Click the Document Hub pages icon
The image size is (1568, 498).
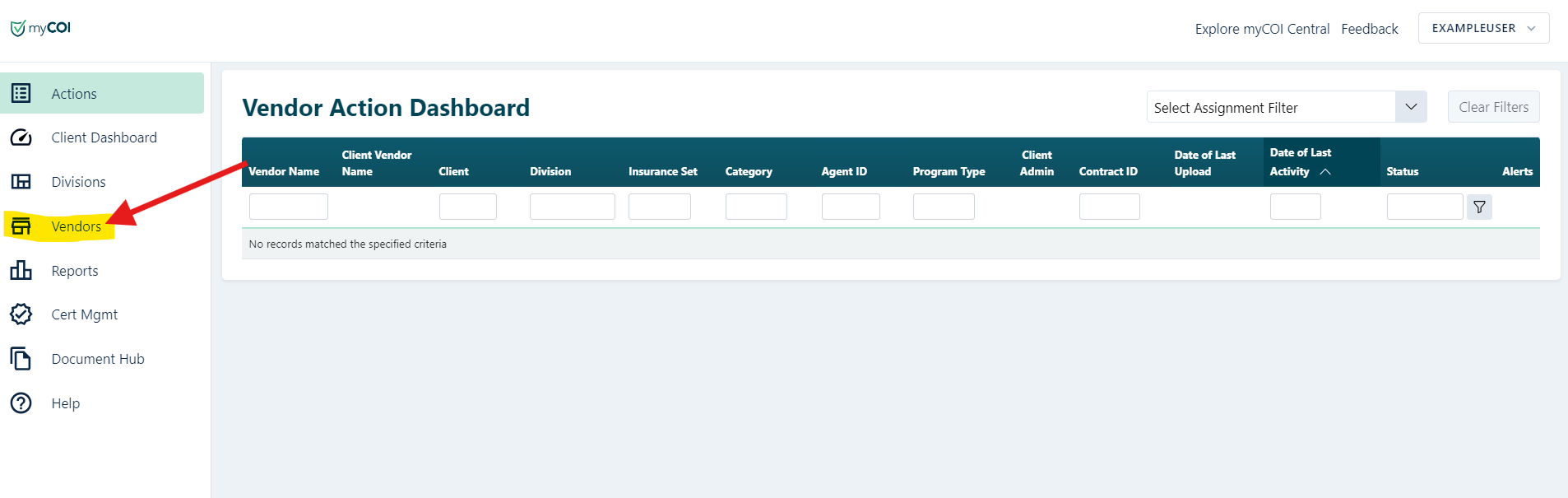21,359
